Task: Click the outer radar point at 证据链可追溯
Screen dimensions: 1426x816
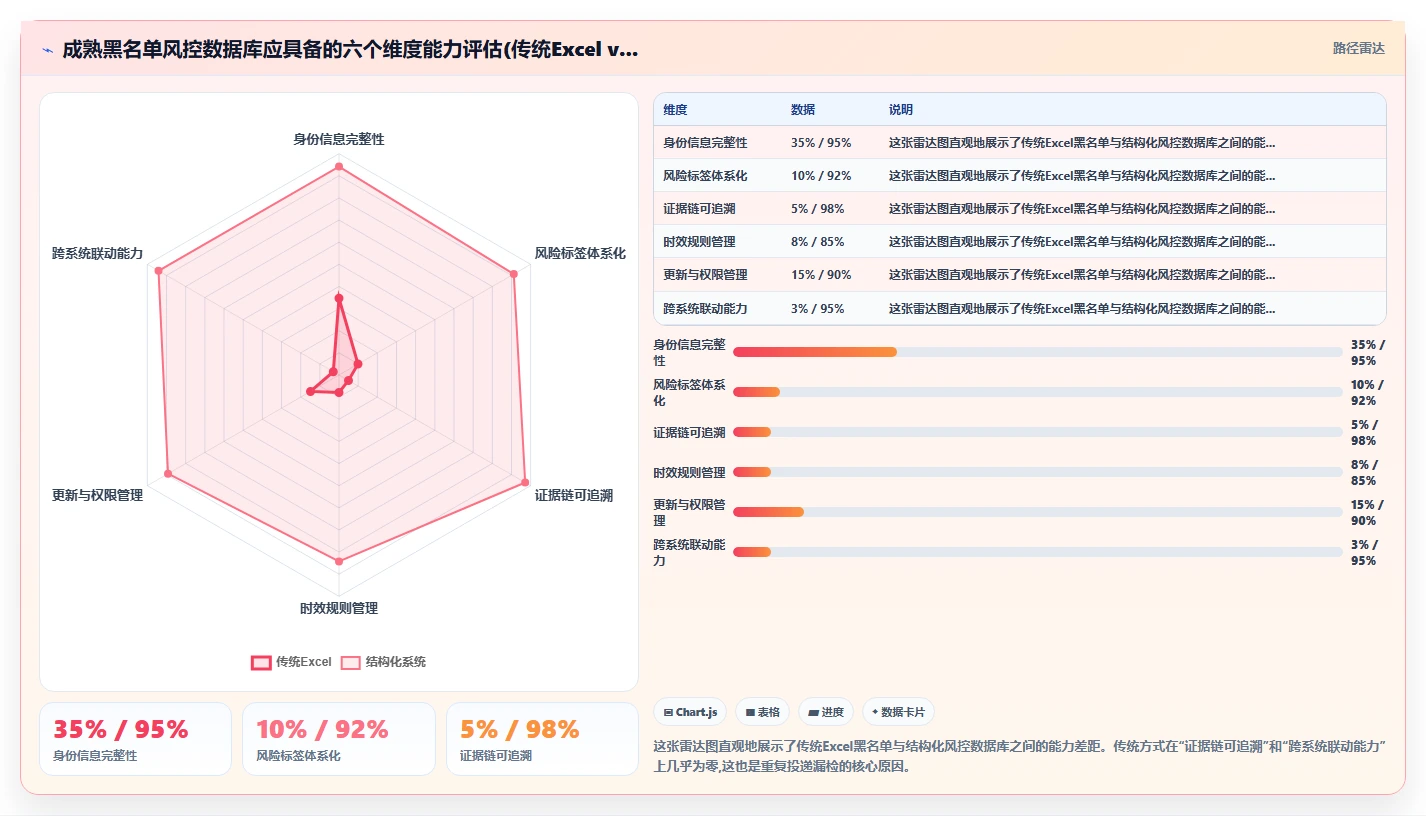Action: (x=525, y=483)
